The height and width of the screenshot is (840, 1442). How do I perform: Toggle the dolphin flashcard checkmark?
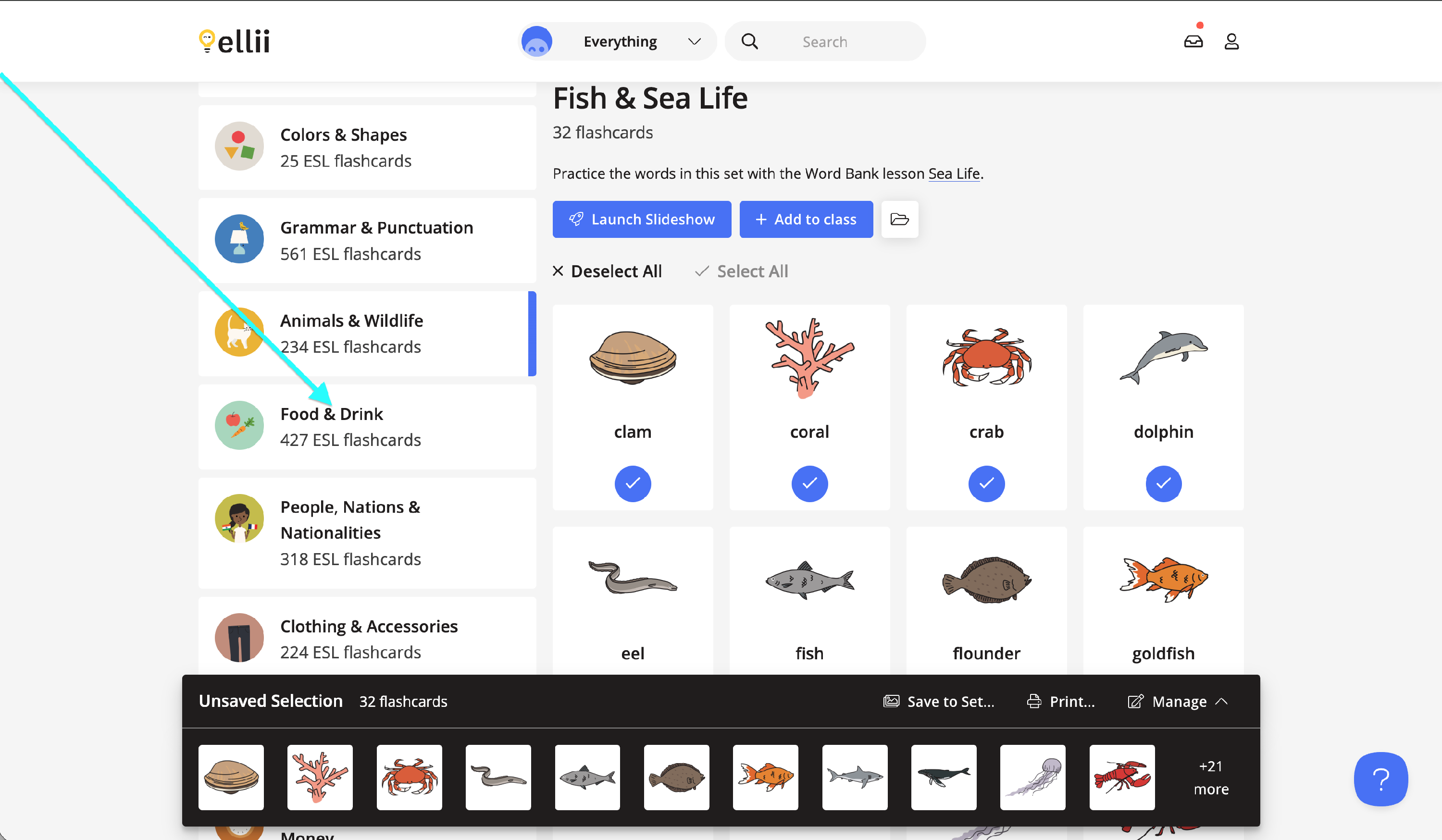(x=1163, y=483)
